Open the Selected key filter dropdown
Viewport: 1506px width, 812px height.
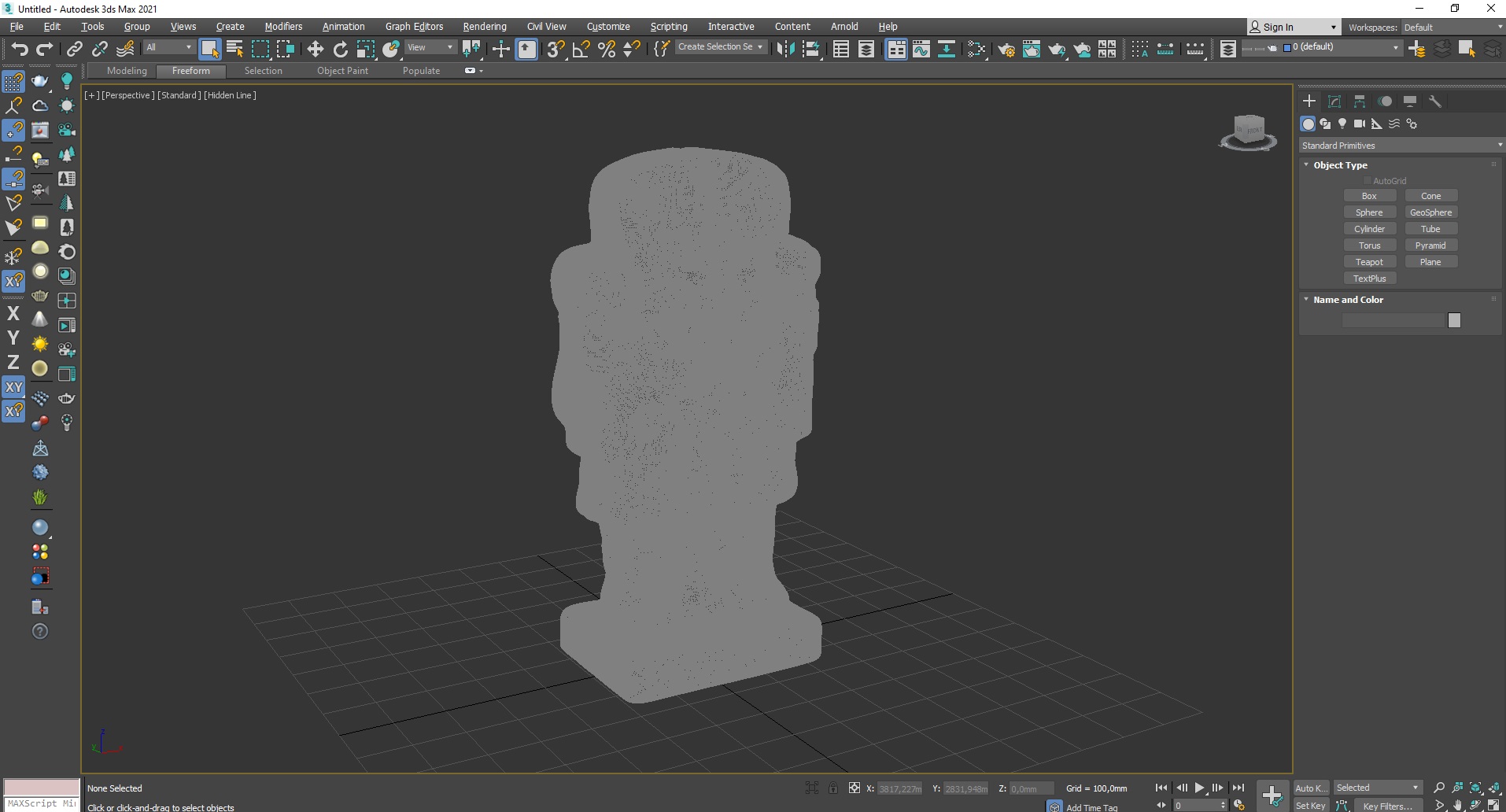point(1378,788)
